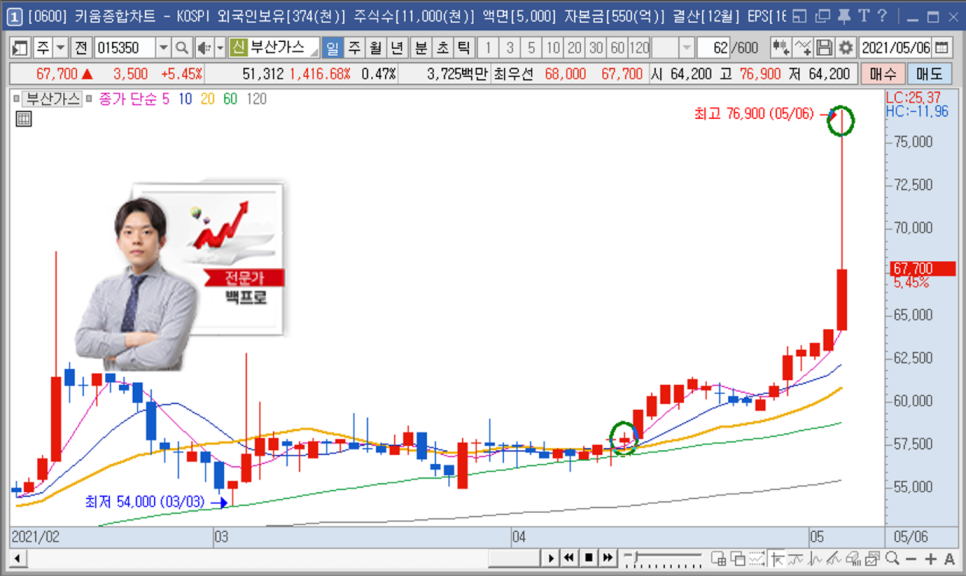The height and width of the screenshot is (576, 966).
Task: Click the eraser tool icon in bottom toolbar
Action: (x=853, y=558)
